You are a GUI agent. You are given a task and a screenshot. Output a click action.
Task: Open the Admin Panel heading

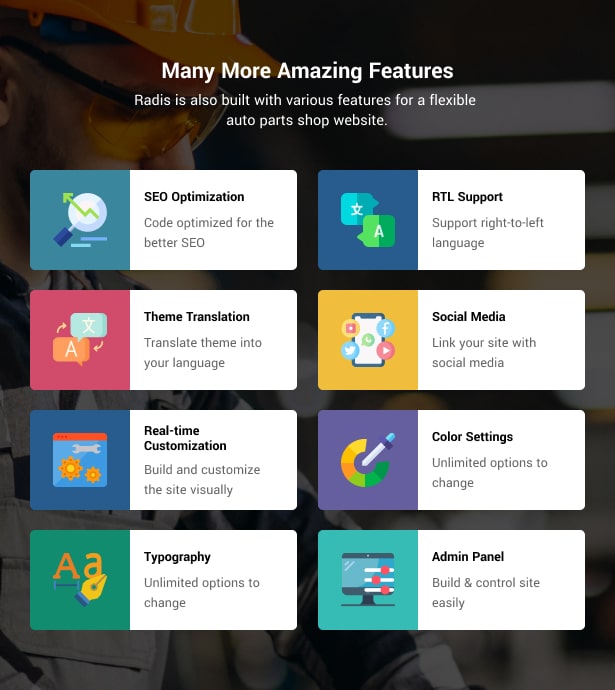468,556
